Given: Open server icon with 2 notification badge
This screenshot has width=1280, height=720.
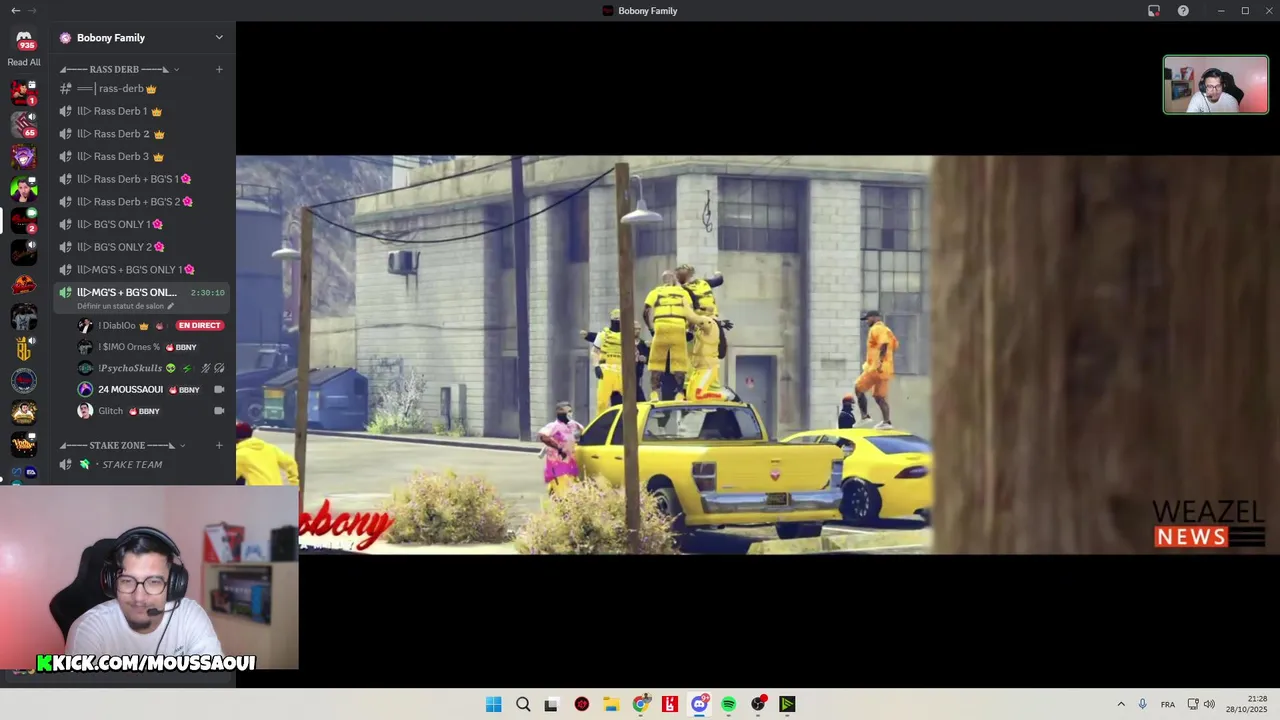Looking at the screenshot, I should tap(24, 221).
